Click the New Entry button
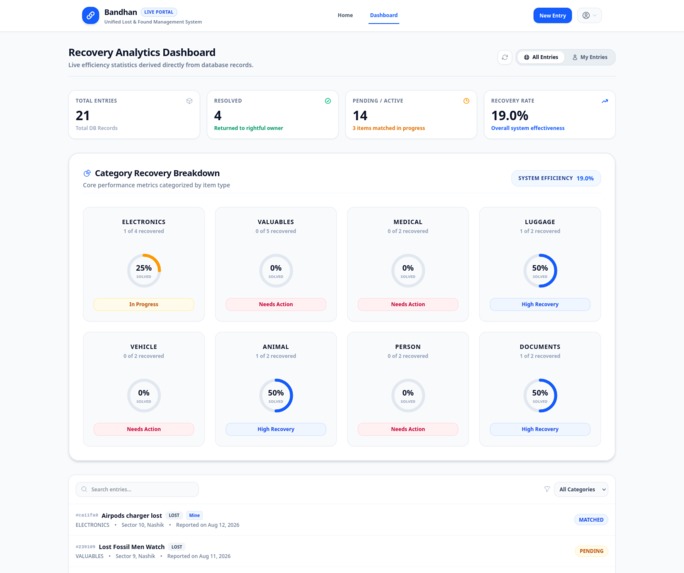684x573 pixels. click(x=552, y=15)
